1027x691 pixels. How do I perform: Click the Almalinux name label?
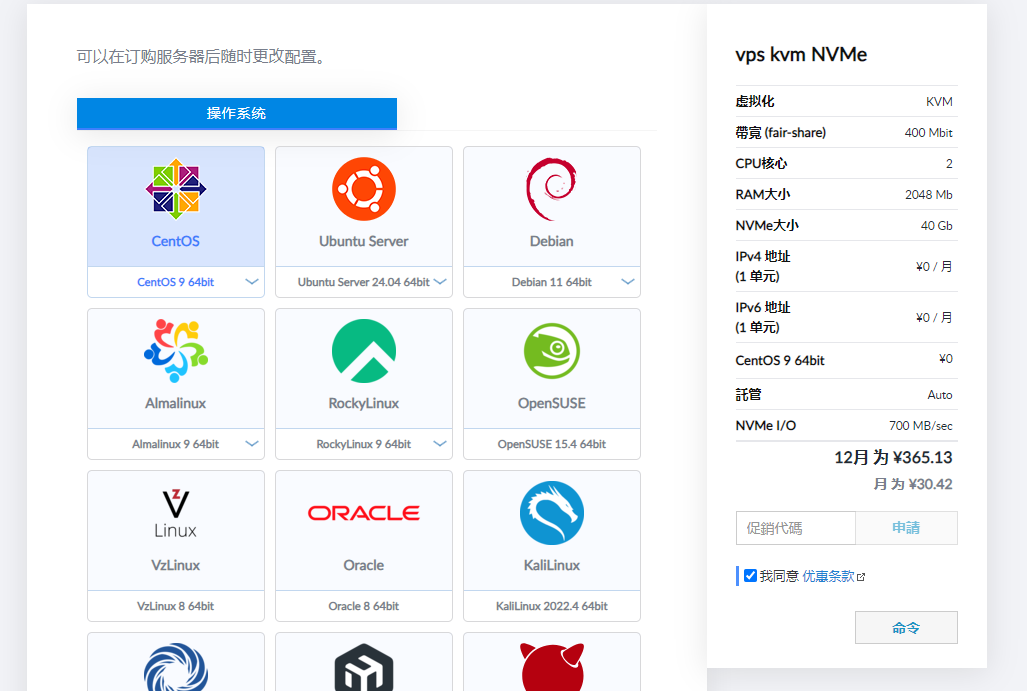(176, 403)
